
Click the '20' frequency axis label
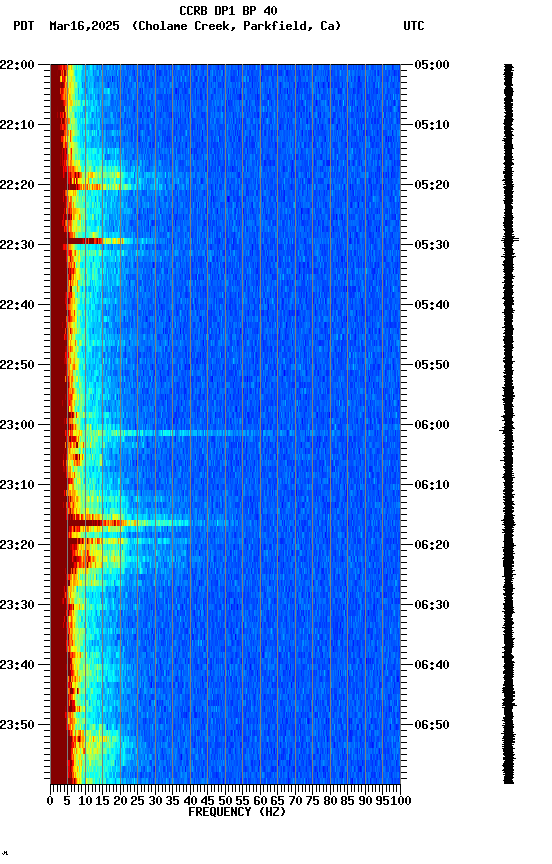tap(120, 801)
